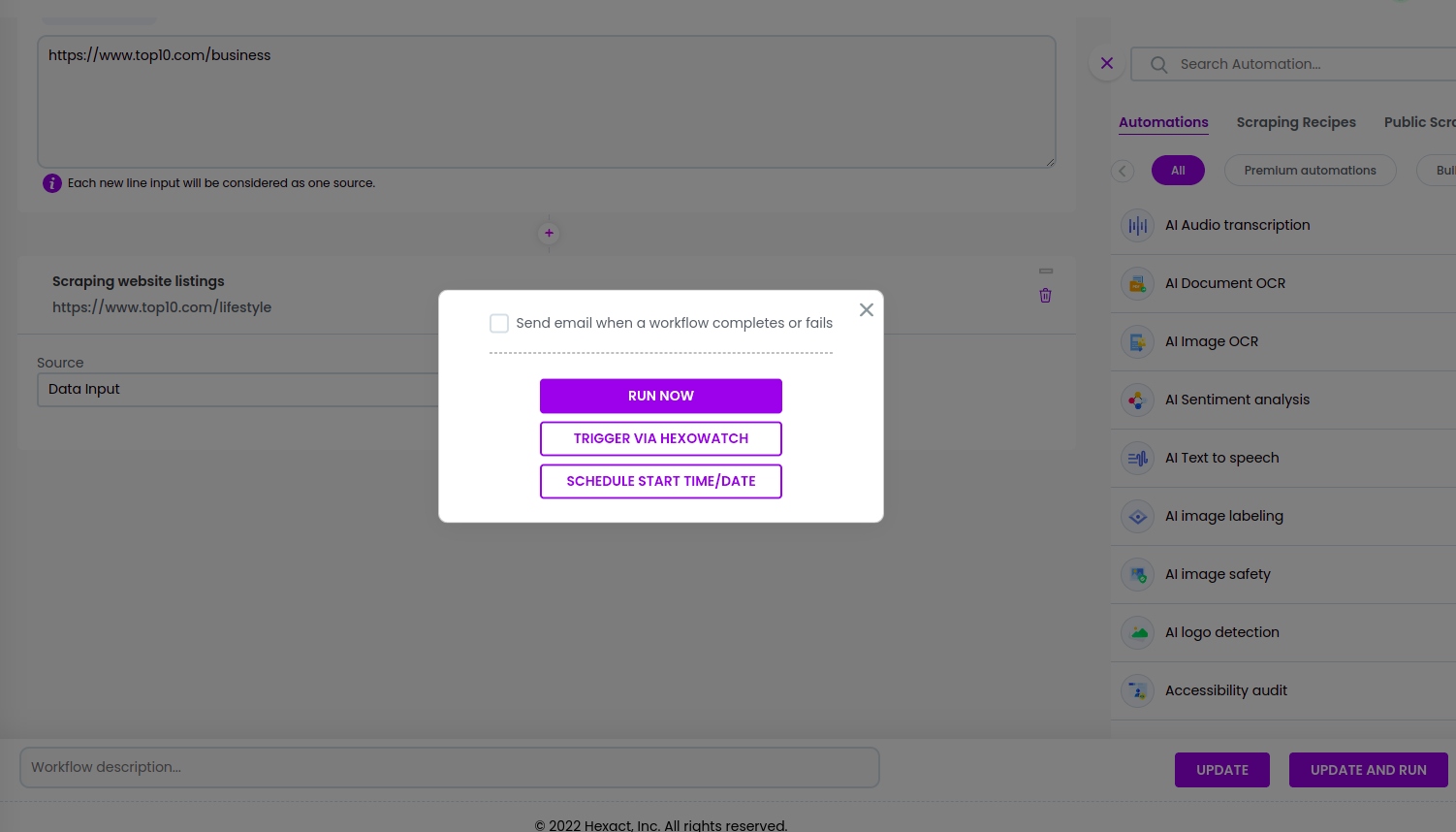Switch to the Scraping Recipes tab
The image size is (1456, 832).
coord(1295,122)
